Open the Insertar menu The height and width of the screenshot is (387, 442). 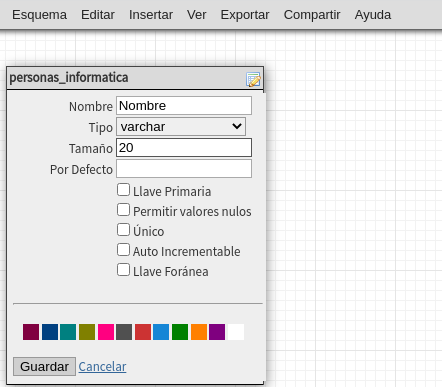click(151, 15)
